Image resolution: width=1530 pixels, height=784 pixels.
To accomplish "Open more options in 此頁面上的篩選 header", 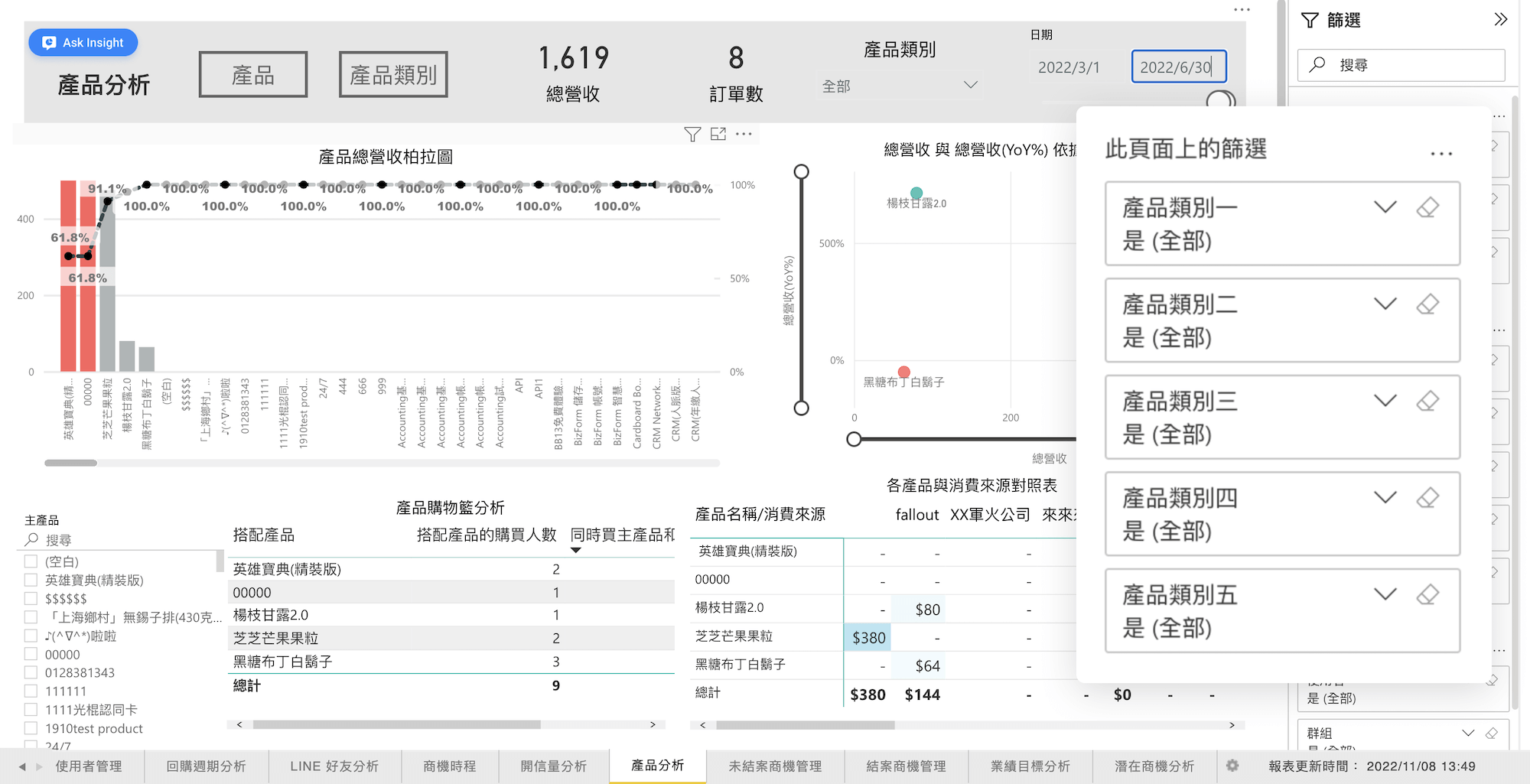I will pos(1440,154).
